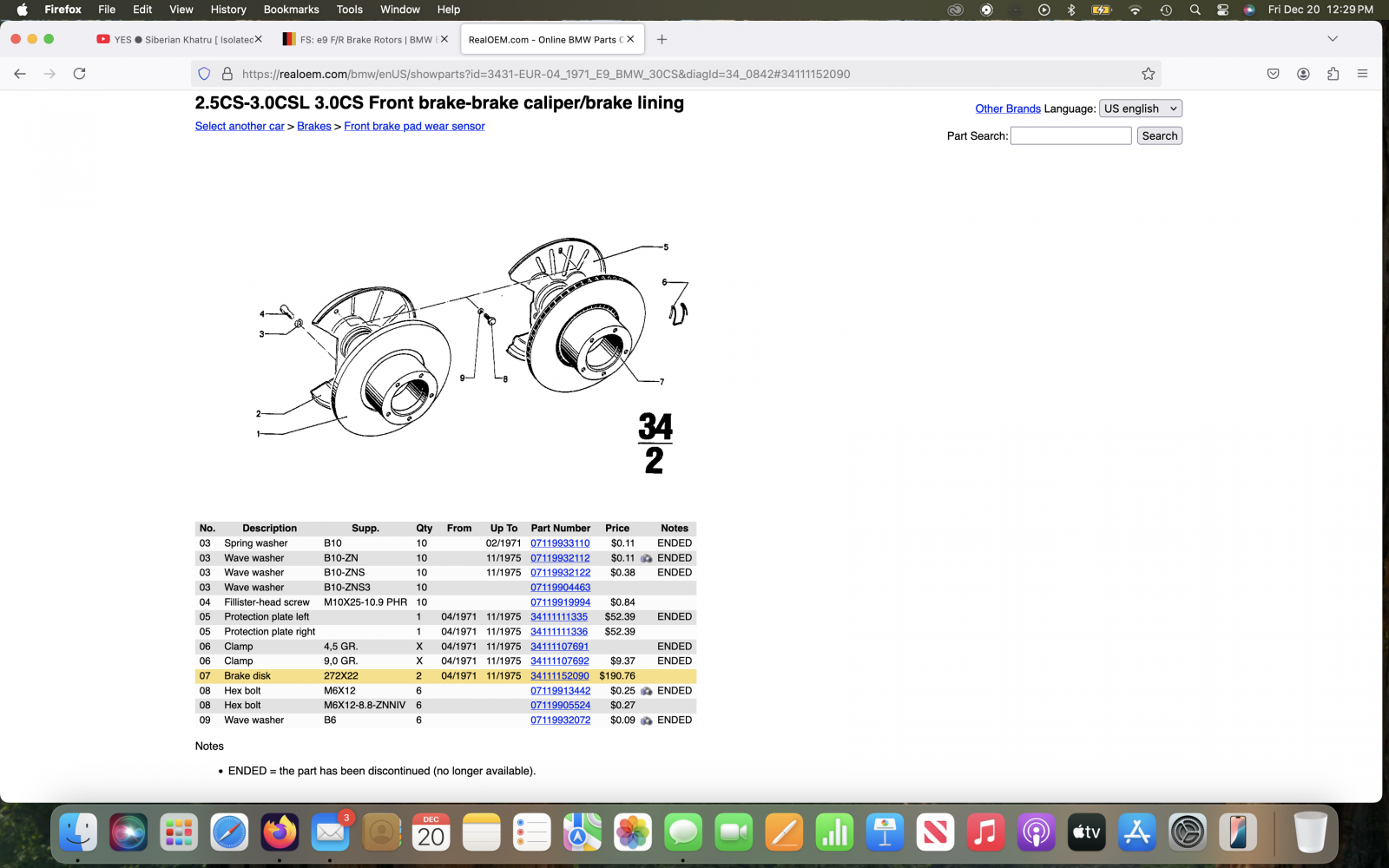Follow the Select another car link

click(x=240, y=126)
